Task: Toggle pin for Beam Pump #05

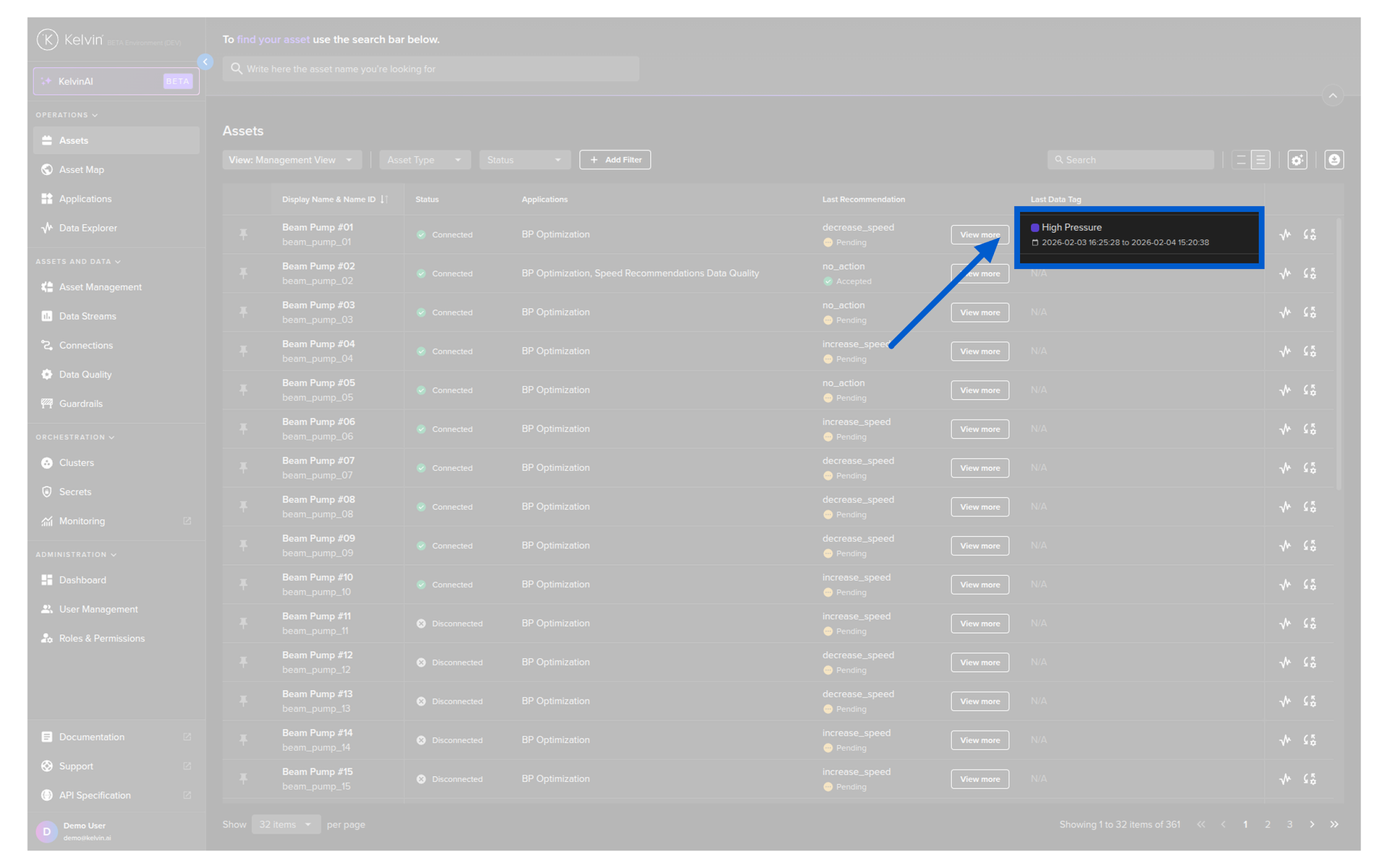Action: point(244,390)
